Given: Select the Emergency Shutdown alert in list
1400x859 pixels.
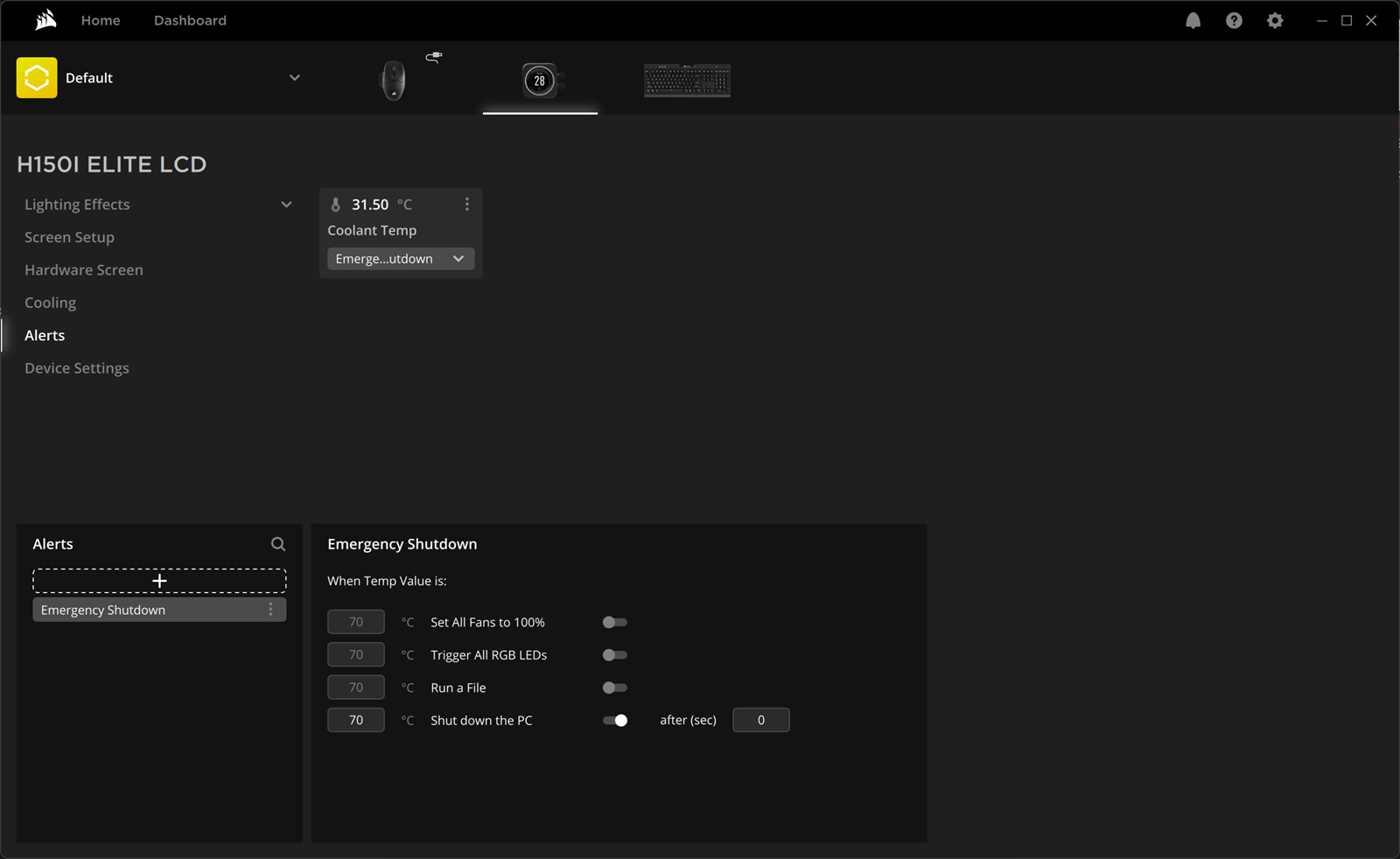Looking at the screenshot, I should point(159,610).
